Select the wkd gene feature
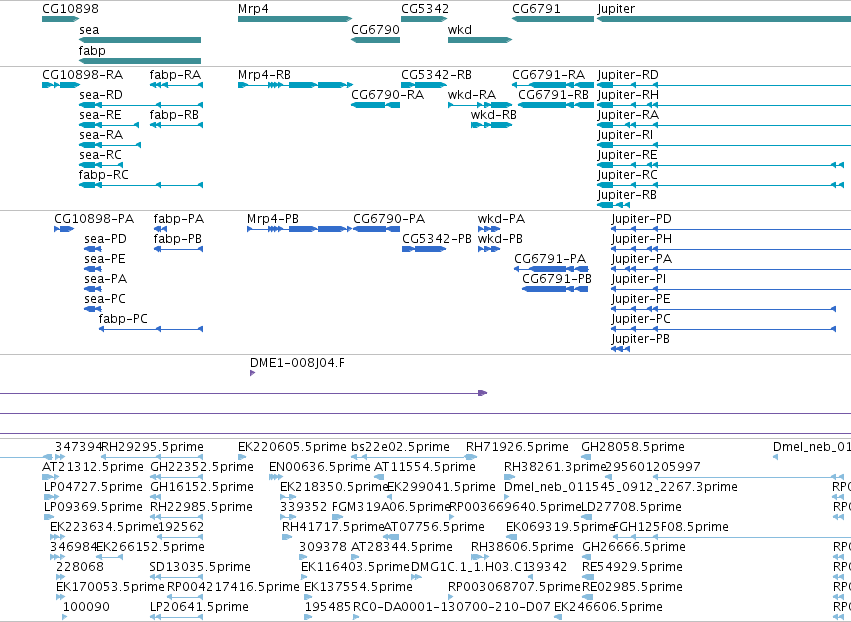Viewport: 851px width, 622px height. tap(480, 40)
